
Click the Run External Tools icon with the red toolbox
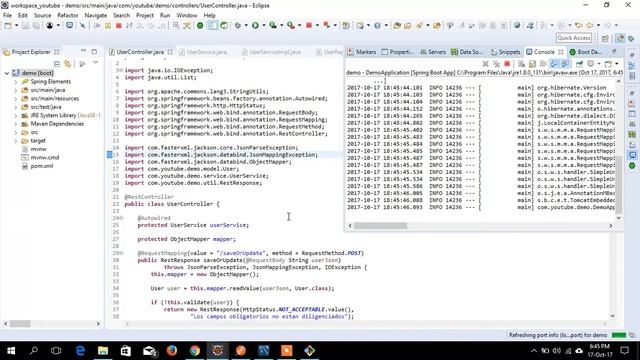(291, 25)
